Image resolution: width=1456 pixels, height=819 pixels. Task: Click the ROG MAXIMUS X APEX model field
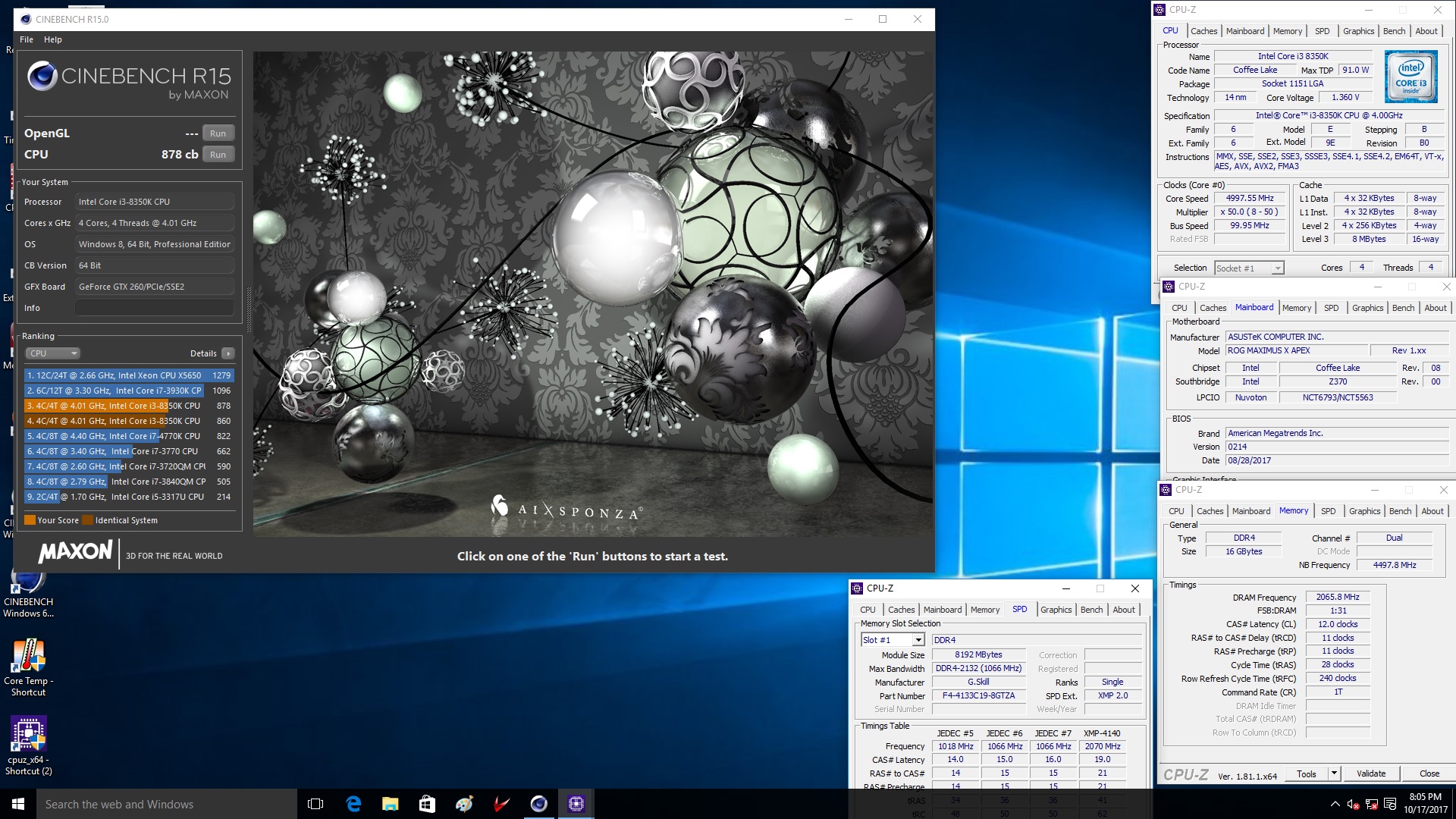(x=1297, y=350)
